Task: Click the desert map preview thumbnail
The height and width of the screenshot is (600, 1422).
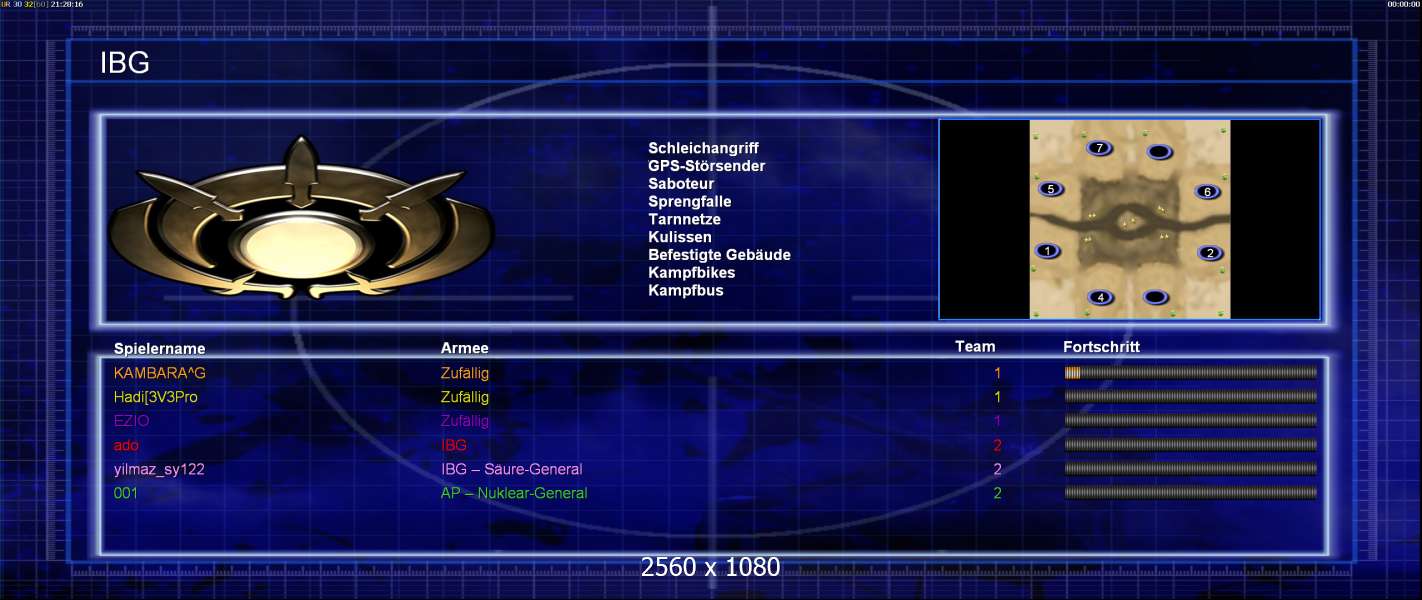Action: [1130, 219]
